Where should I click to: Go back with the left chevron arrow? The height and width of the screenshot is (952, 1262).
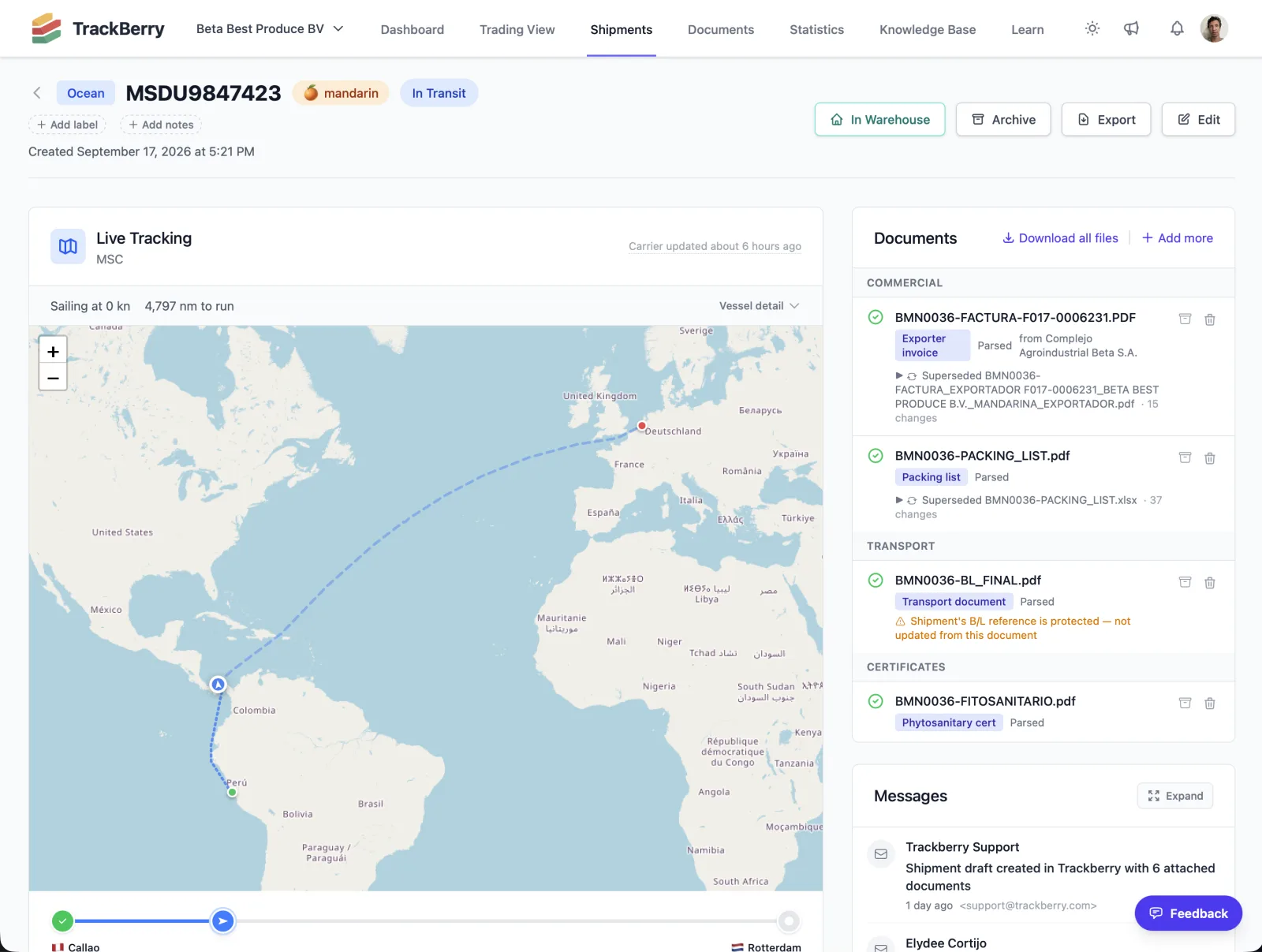pos(37,93)
